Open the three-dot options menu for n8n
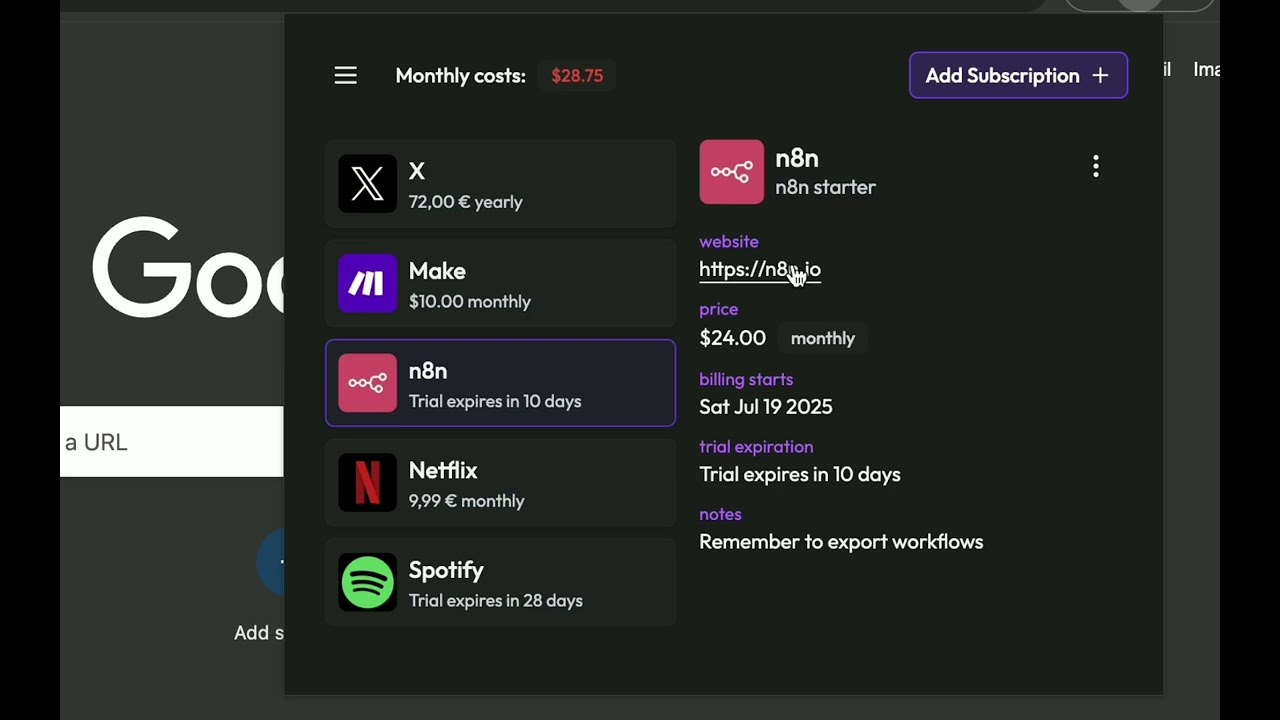 tap(1096, 166)
